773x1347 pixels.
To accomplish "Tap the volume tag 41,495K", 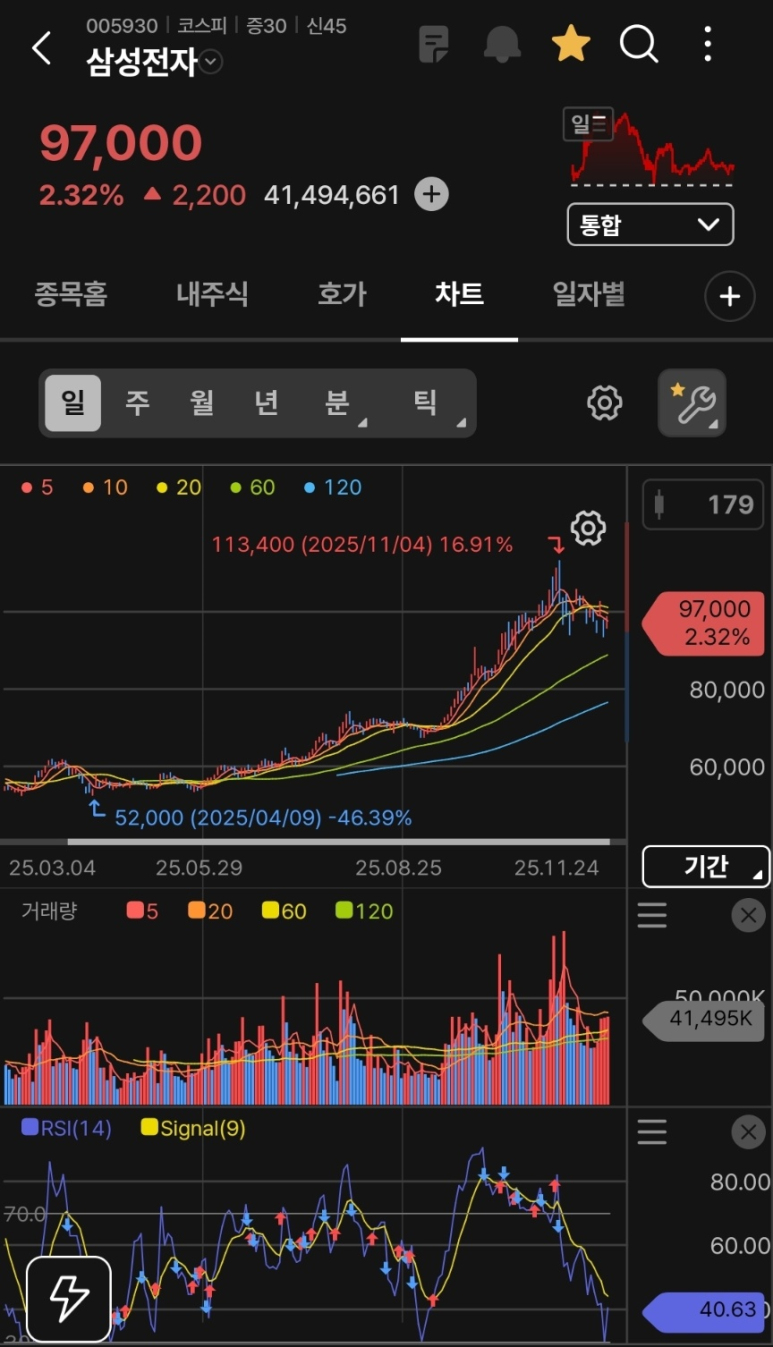I will coord(701,1020).
